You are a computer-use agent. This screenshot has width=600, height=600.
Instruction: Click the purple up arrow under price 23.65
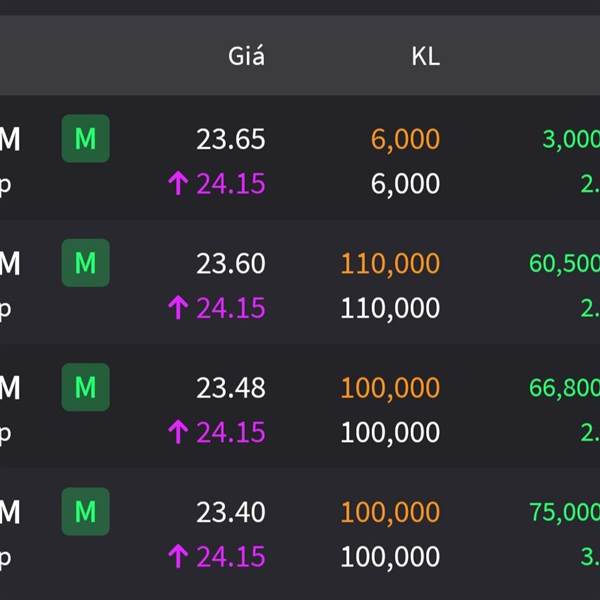pos(178,184)
